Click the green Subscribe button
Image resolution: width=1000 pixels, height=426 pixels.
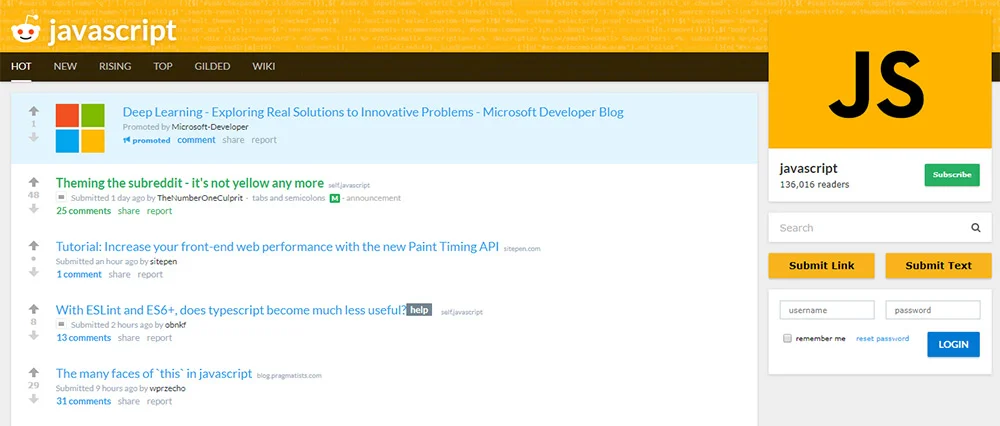coord(952,175)
